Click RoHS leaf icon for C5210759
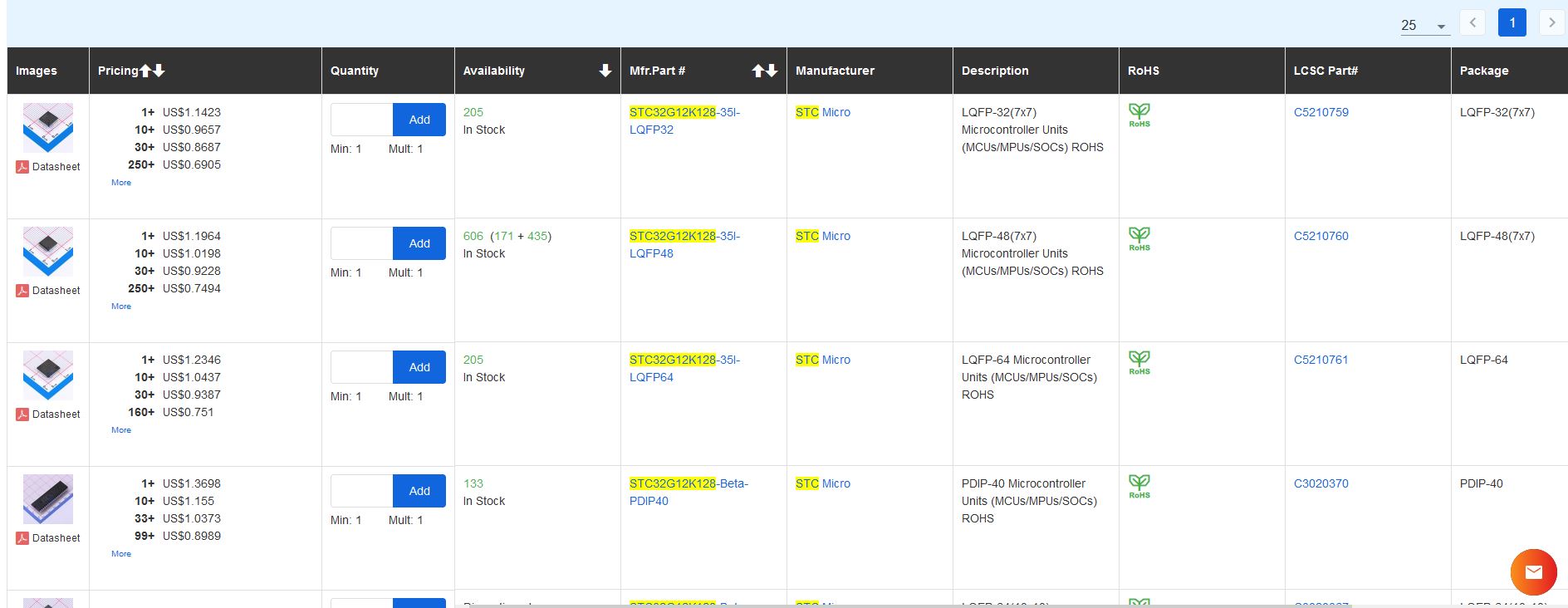This screenshot has width=1568, height=608. (1139, 115)
